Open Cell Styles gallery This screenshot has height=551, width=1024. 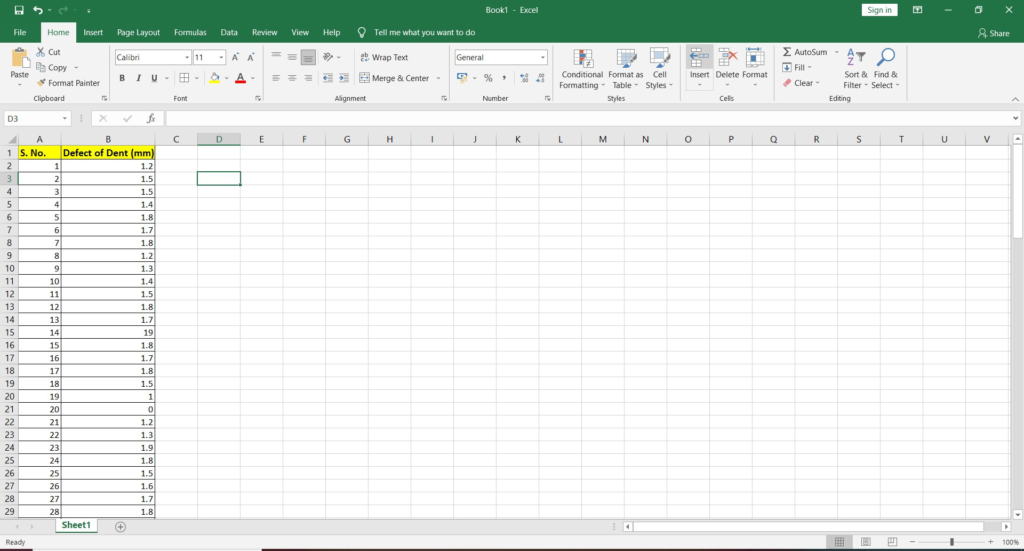click(x=660, y=69)
